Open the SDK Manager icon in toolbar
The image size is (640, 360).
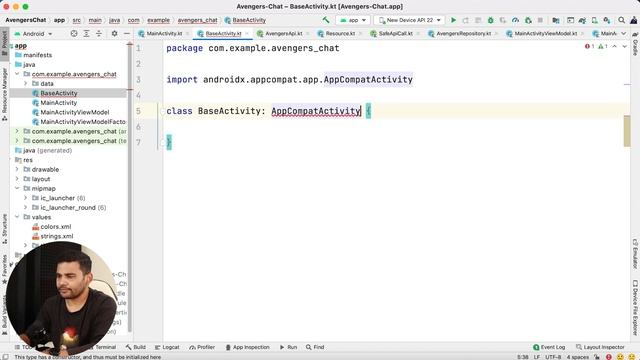(607, 20)
